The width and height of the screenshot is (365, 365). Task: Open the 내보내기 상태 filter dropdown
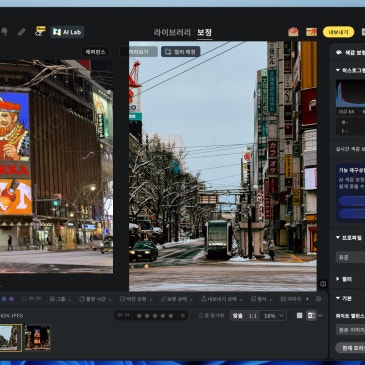coord(221,299)
